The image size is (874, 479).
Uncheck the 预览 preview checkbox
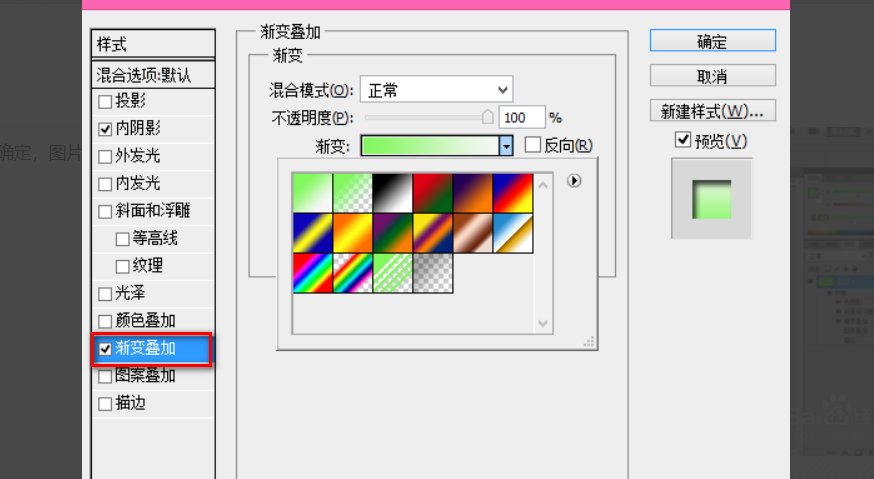pyautogui.click(x=683, y=141)
